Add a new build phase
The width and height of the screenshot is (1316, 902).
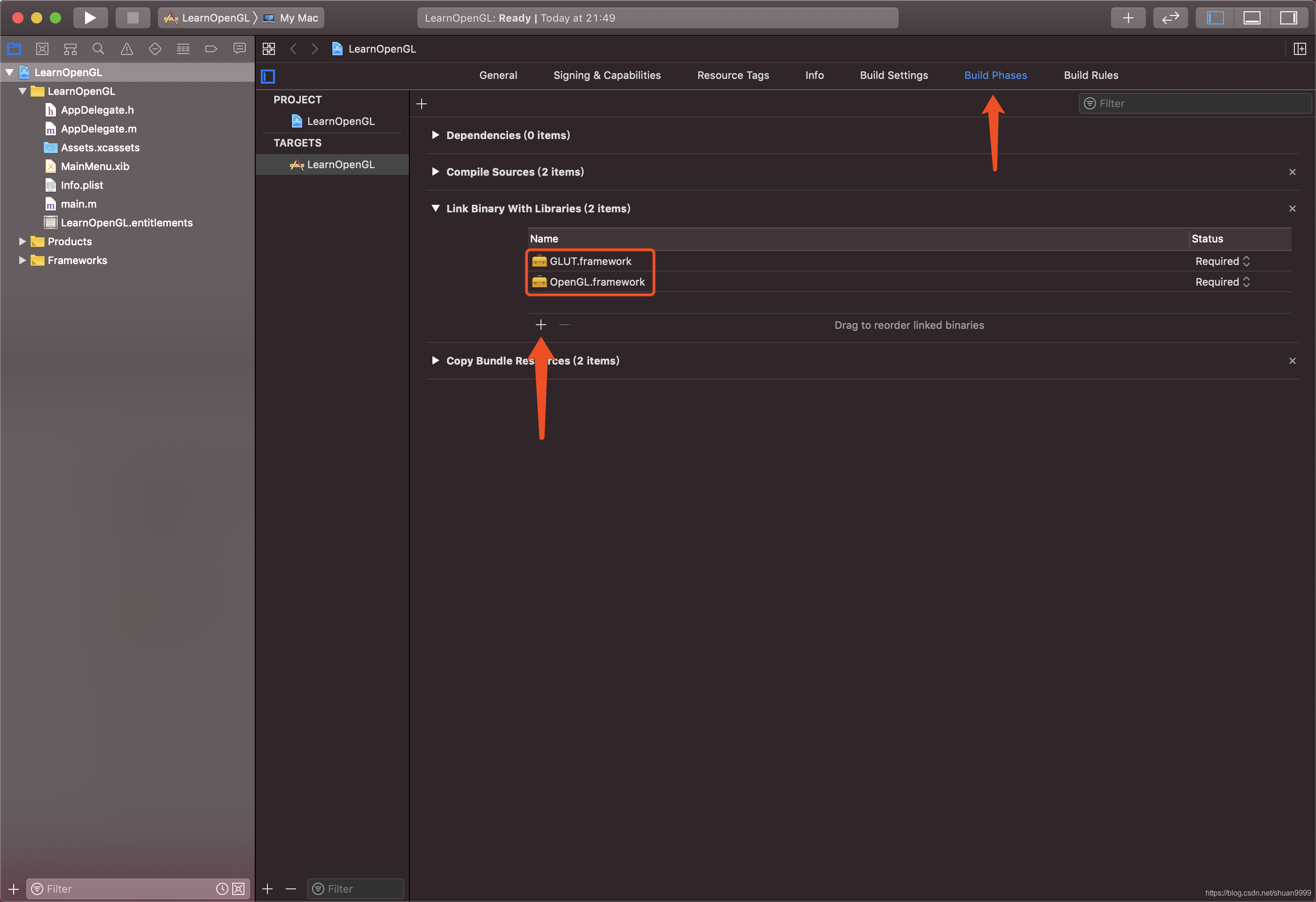(421, 103)
